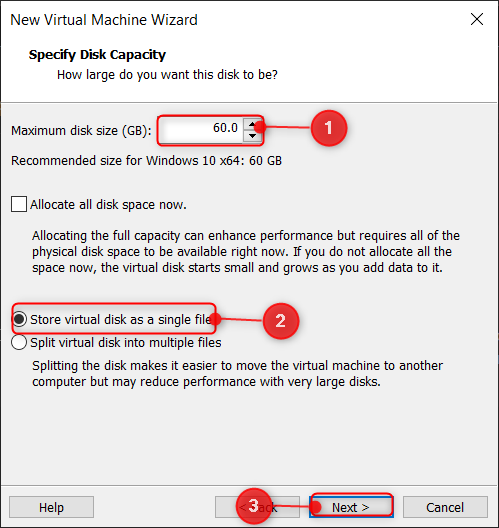The height and width of the screenshot is (528, 499).
Task: Click the Allocating the full capacity description paragraph
Action: point(245,252)
